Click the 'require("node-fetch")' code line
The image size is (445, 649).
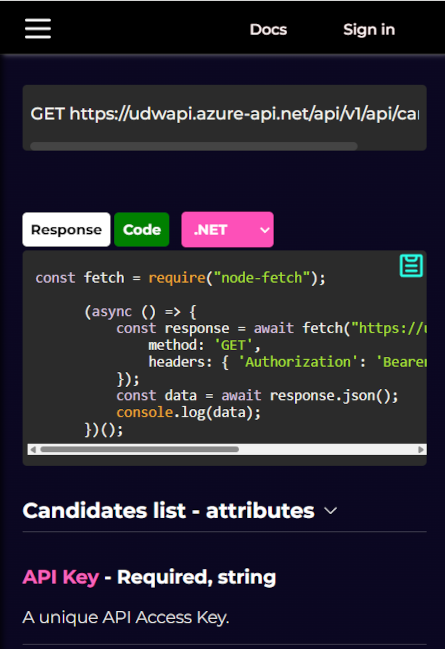click(180, 278)
